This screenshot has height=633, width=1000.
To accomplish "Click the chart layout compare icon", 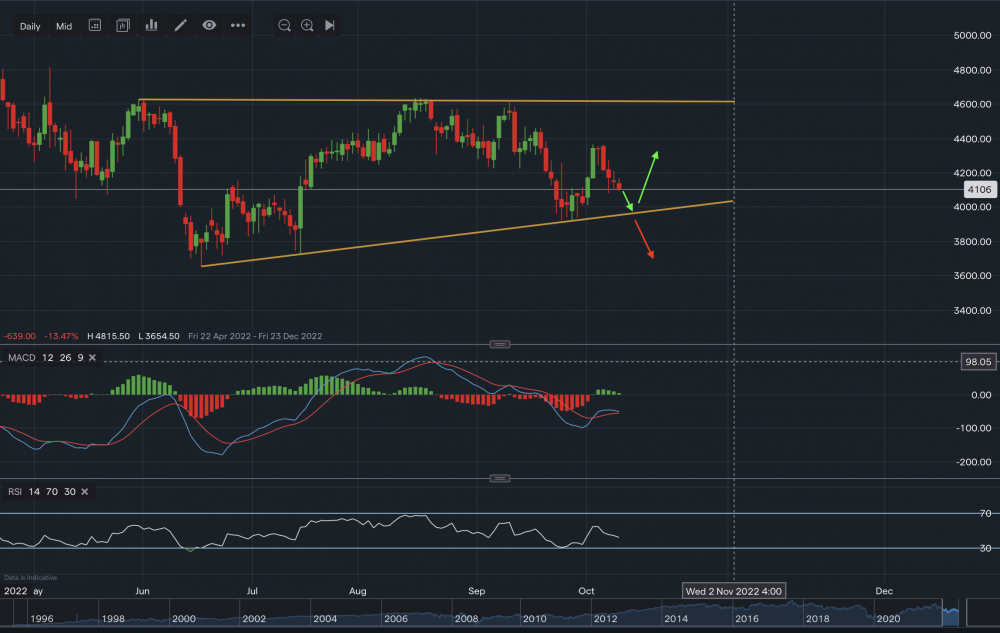I will coord(123,25).
